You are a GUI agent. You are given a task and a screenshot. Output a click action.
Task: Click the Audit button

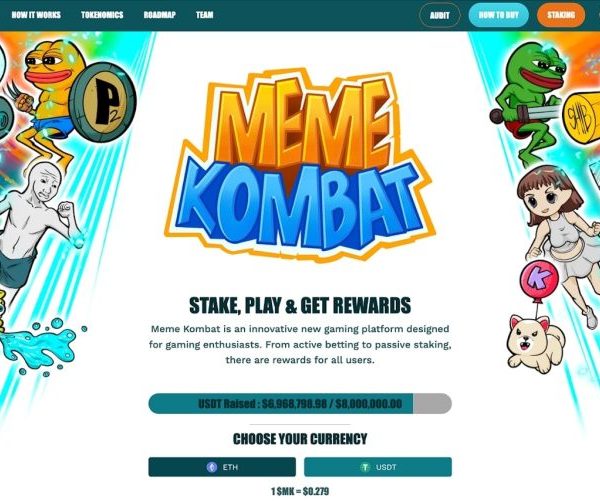[x=440, y=15]
